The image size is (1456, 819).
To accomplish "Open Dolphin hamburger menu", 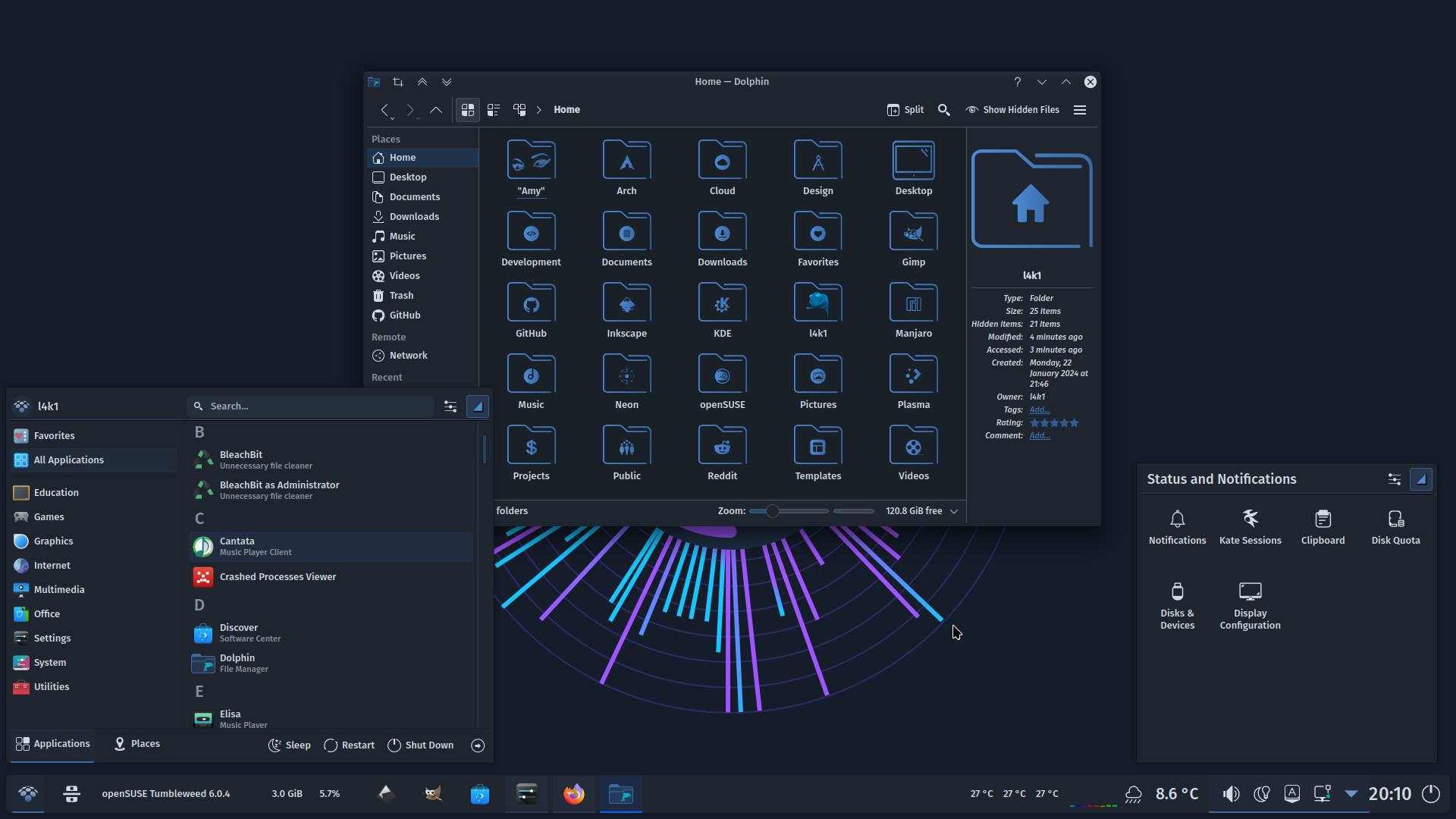I will (1080, 110).
